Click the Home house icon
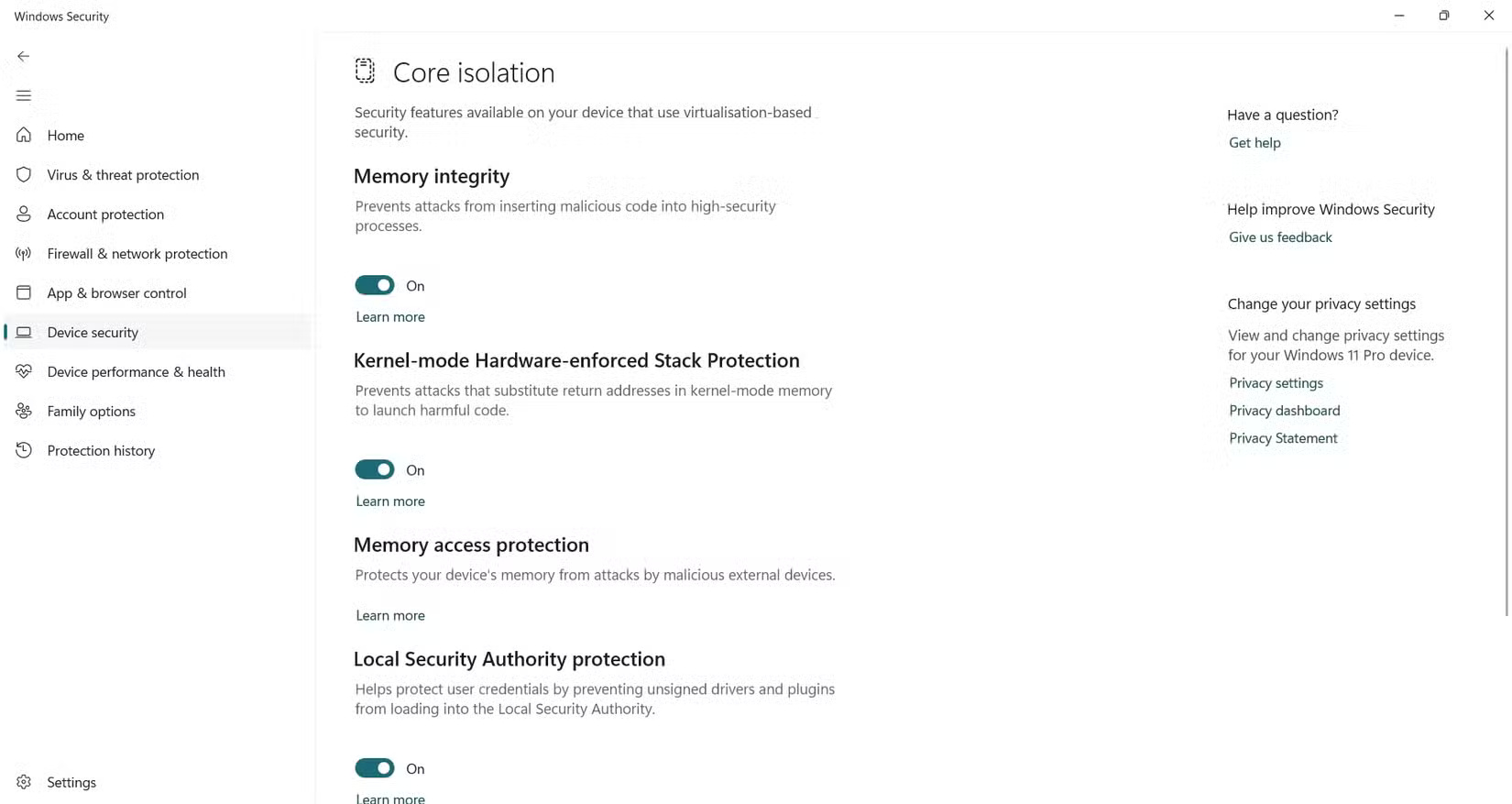This screenshot has width=1512, height=804. [24, 135]
